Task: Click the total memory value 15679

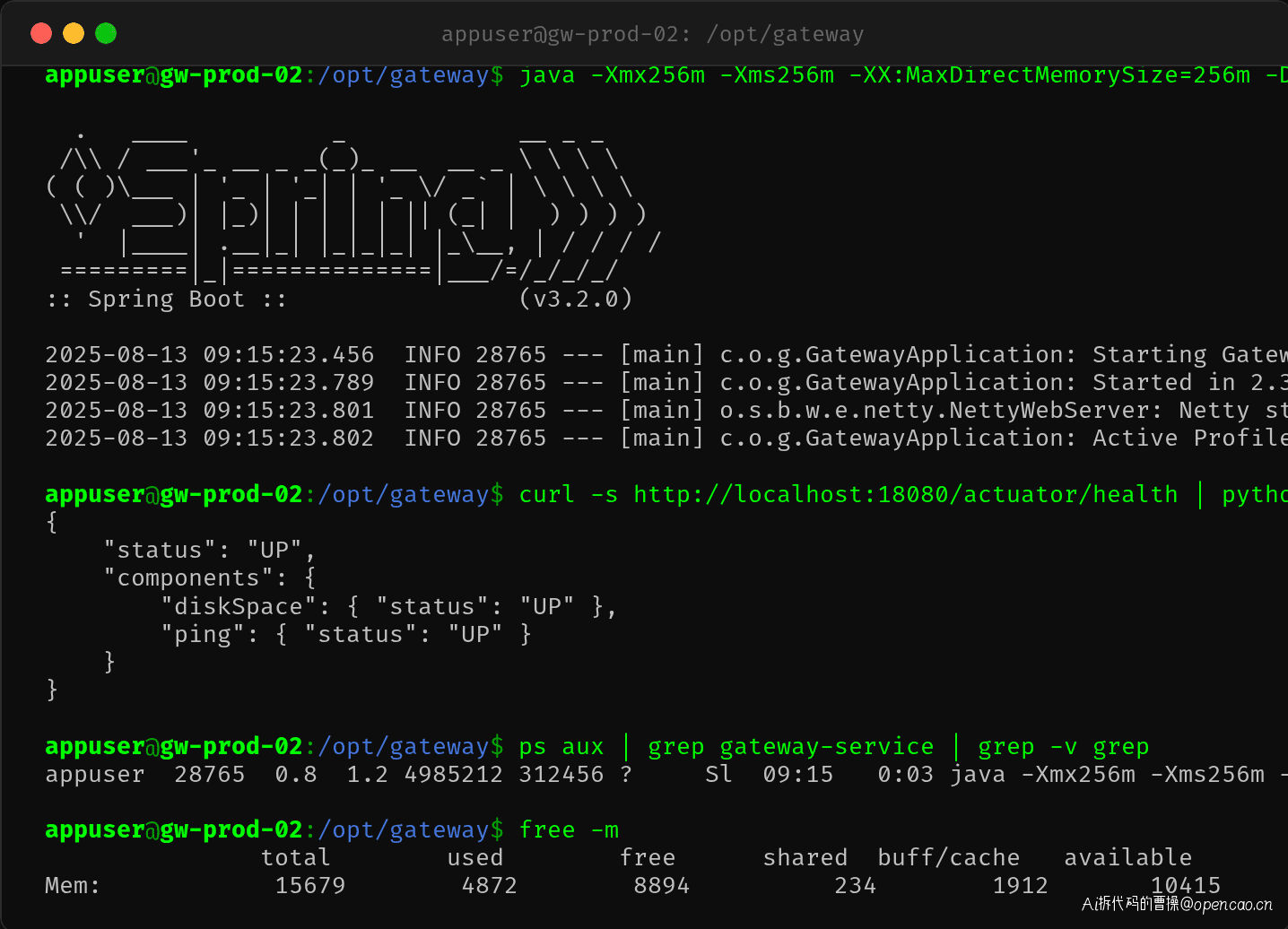Action: 310,885
